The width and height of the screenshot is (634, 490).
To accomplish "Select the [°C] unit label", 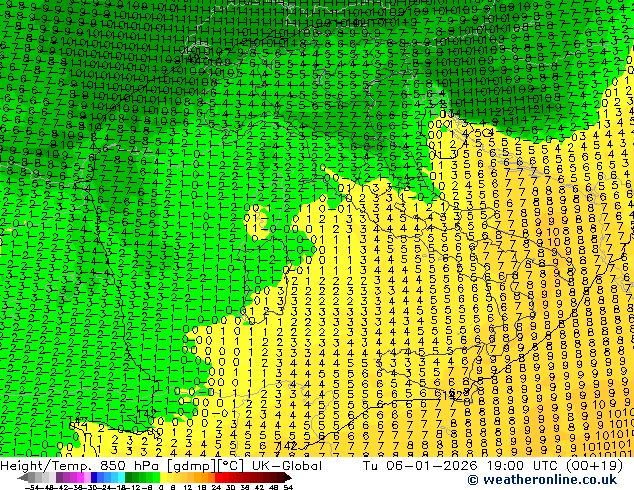I will (231, 466).
